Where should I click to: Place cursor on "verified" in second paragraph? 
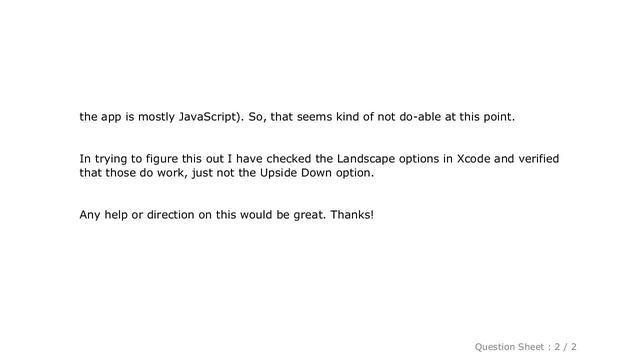click(x=539, y=158)
